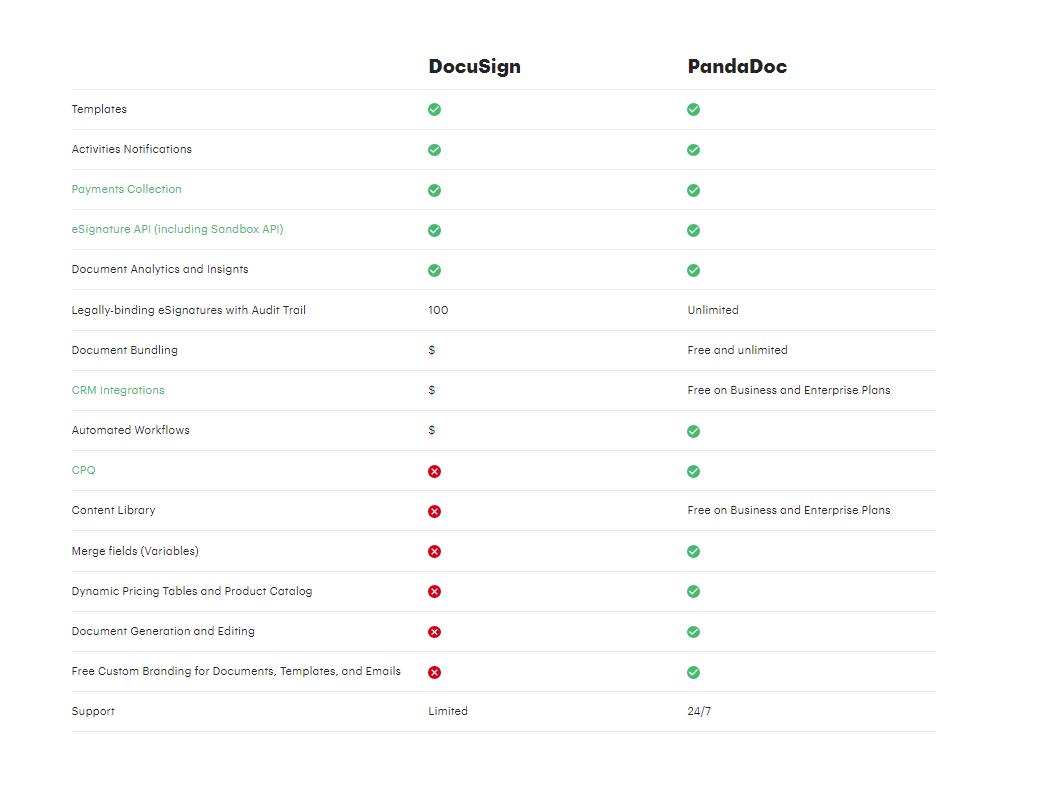Click the checkmark under DocuSign for Payments Collection

[434, 189]
